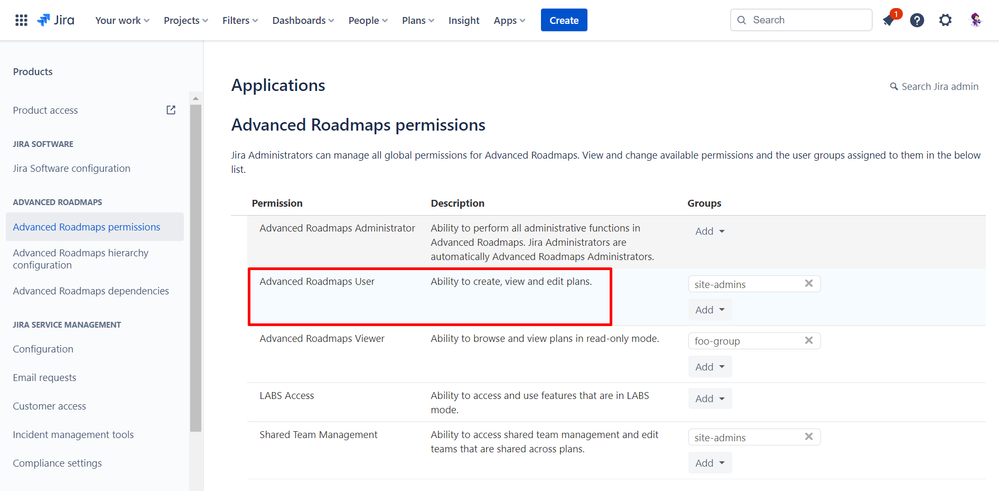Image resolution: width=999 pixels, height=491 pixels.
Task: Open Email requests in the sidebar
Action: click(45, 378)
